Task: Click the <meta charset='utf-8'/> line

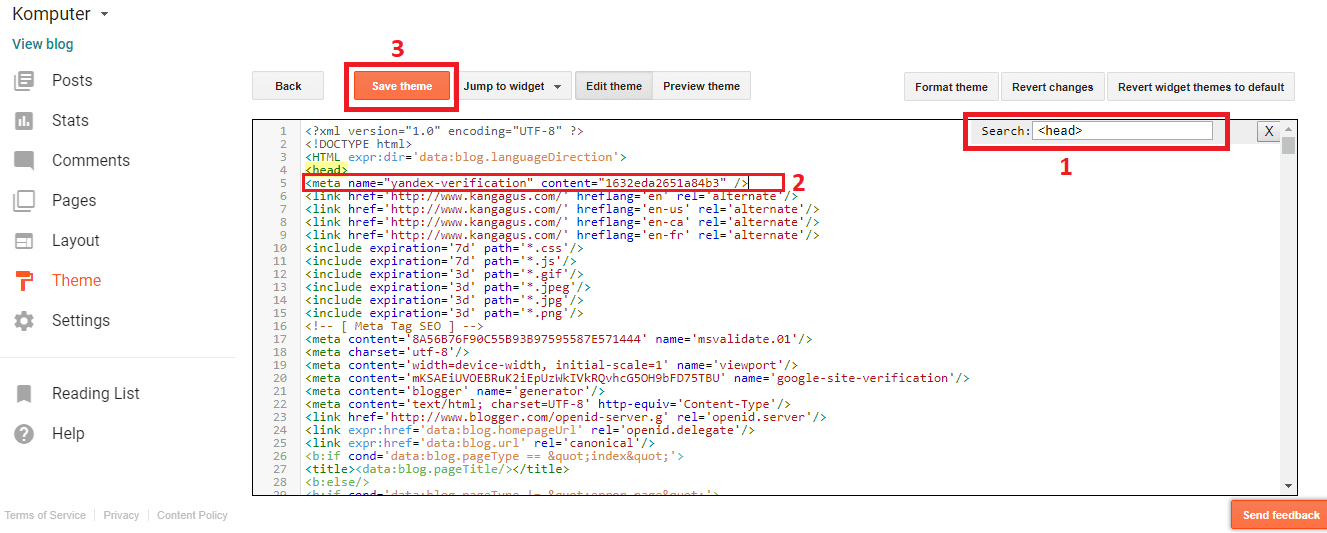Action: [x=387, y=352]
